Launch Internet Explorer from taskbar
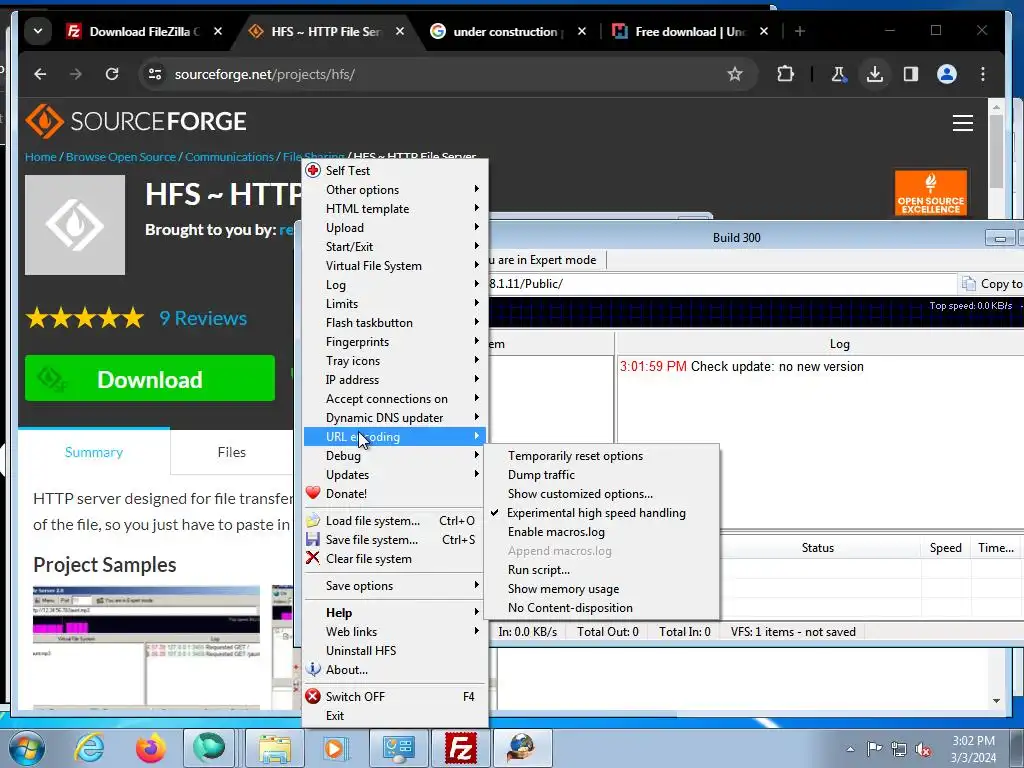Screen dimensions: 1024x768 [89, 748]
